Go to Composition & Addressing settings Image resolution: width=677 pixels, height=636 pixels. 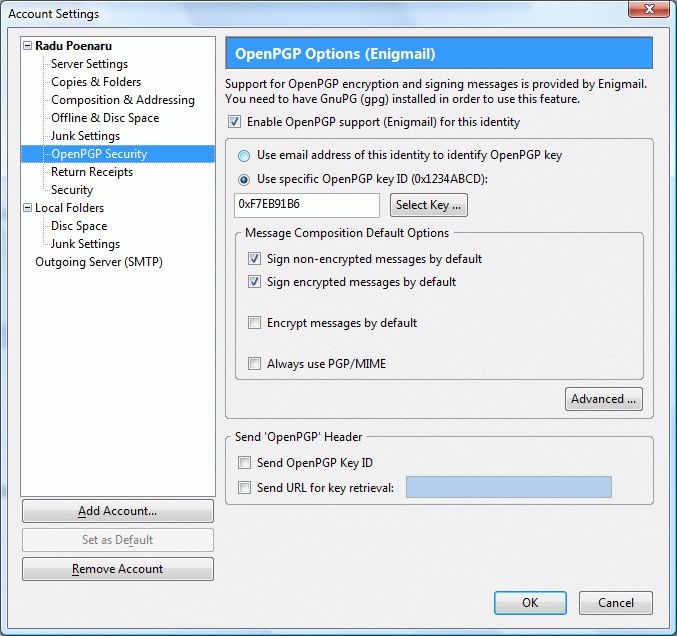[x=123, y=100]
